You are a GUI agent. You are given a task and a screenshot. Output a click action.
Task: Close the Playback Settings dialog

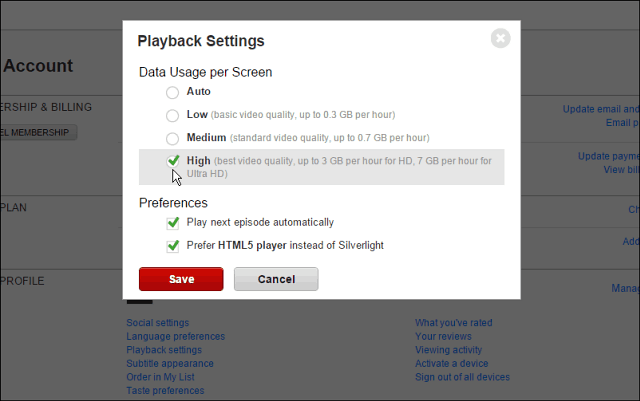(x=501, y=39)
